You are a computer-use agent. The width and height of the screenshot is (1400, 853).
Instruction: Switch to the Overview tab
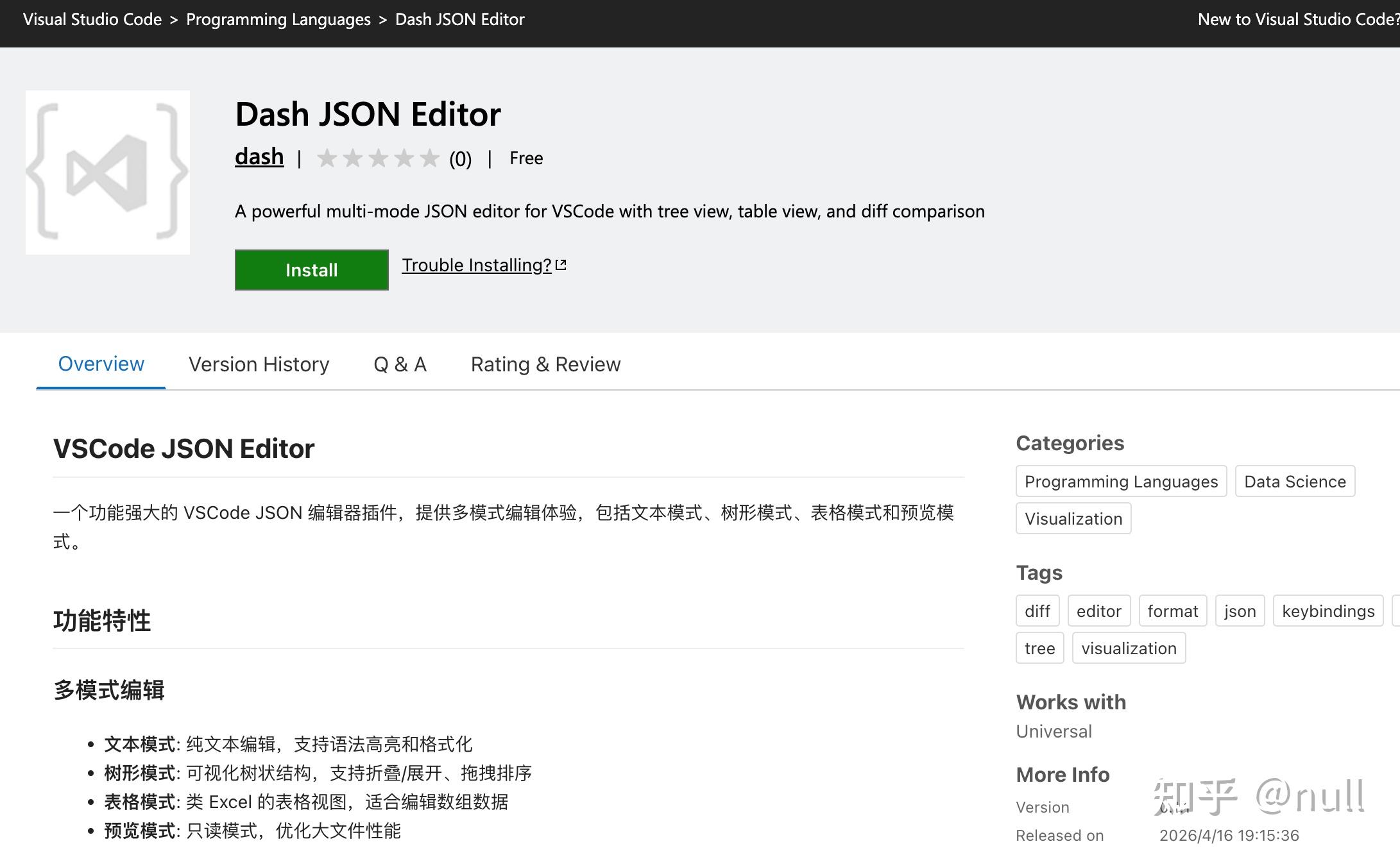point(101,364)
